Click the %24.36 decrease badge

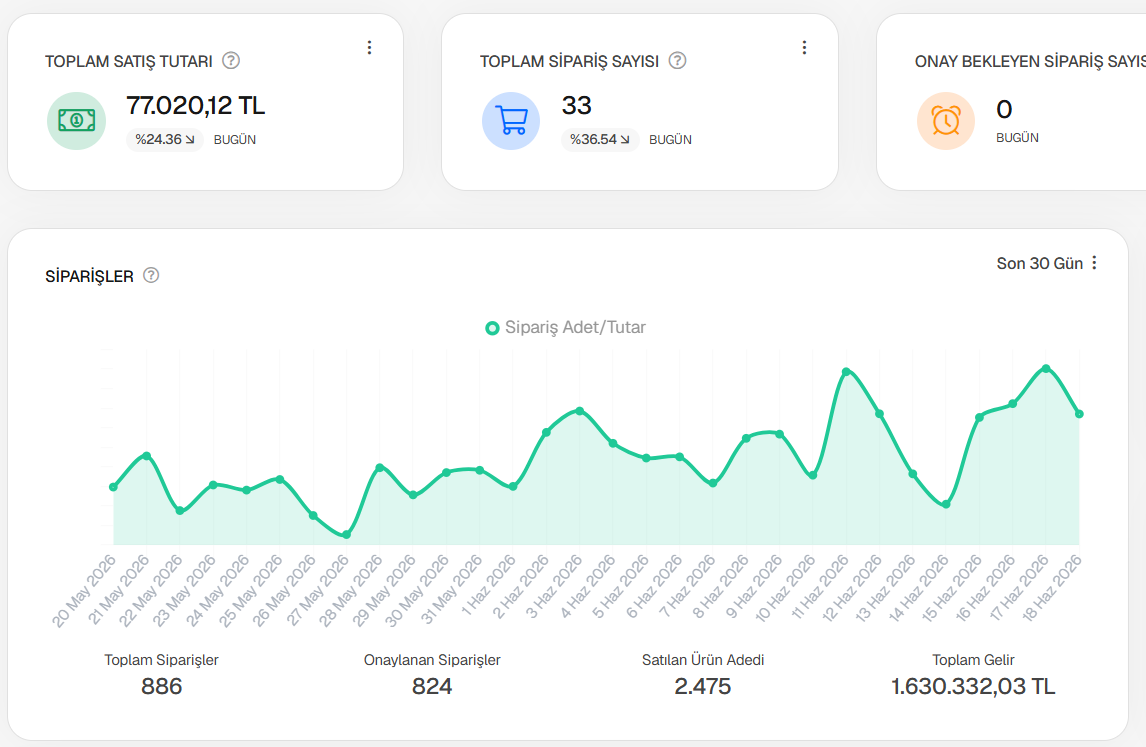click(x=164, y=140)
